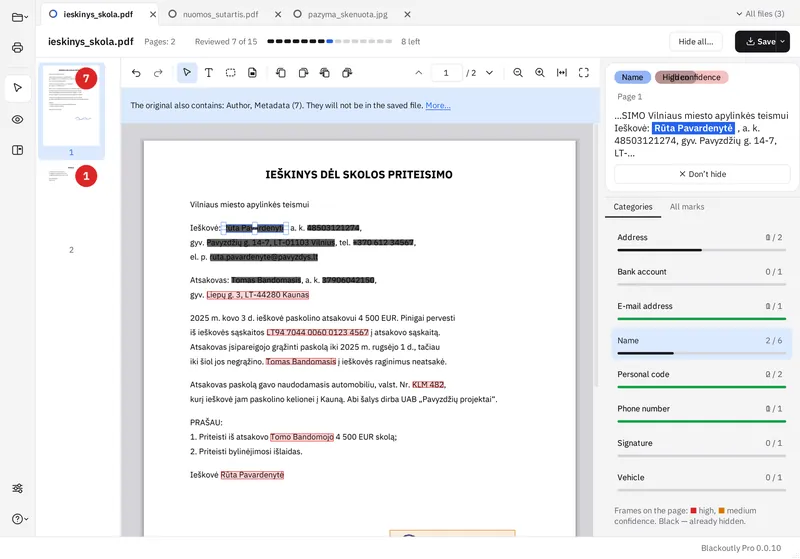This screenshot has height=559, width=800.
Task: Go to previous page with up chevron
Action: pyautogui.click(x=418, y=73)
